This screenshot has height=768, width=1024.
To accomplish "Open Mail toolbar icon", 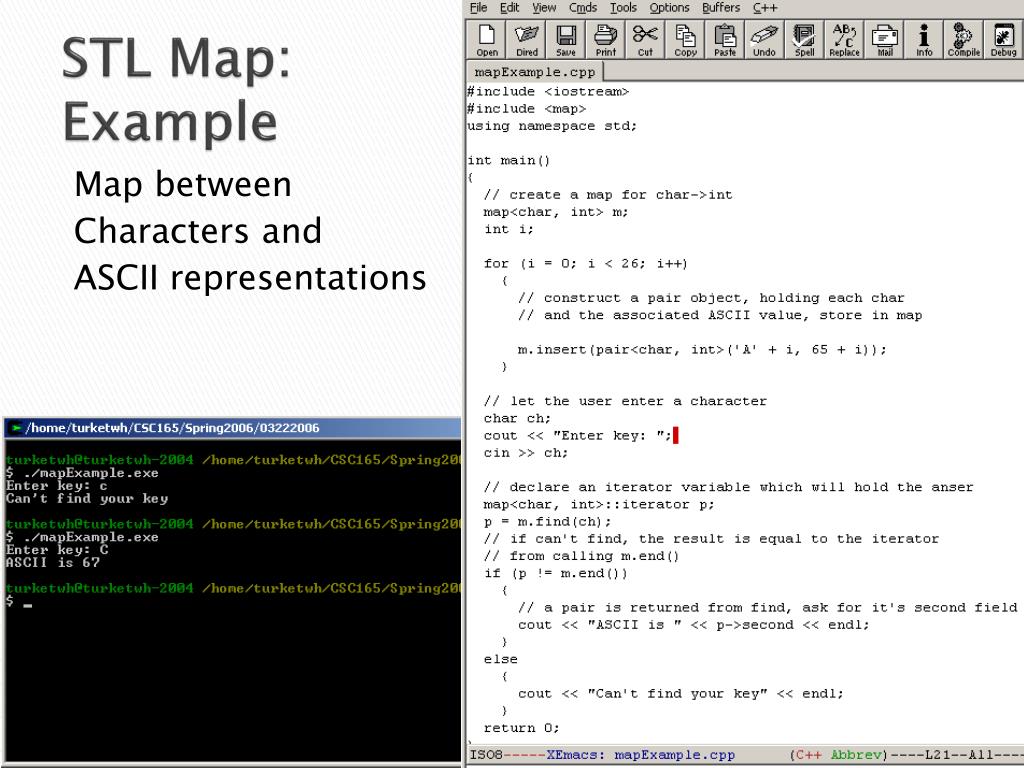I will point(884,40).
